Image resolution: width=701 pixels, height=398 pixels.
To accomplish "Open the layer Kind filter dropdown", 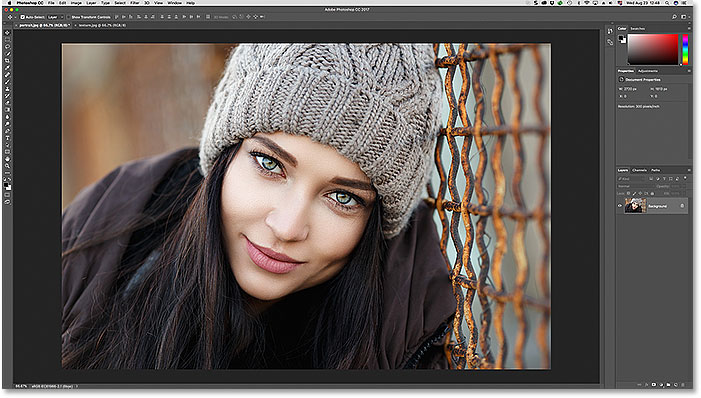I will point(631,178).
